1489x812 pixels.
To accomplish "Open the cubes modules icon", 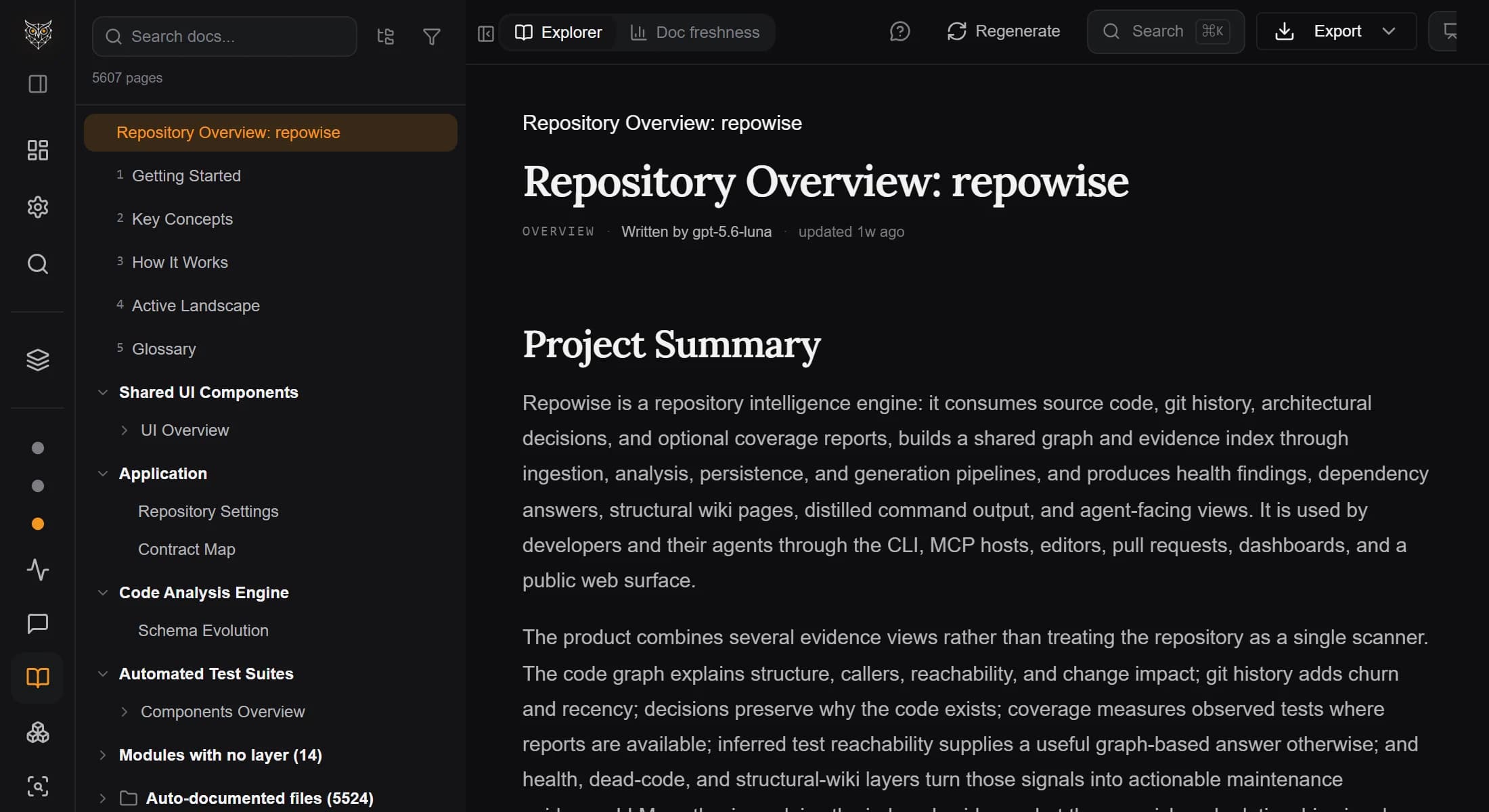I will click(x=38, y=732).
